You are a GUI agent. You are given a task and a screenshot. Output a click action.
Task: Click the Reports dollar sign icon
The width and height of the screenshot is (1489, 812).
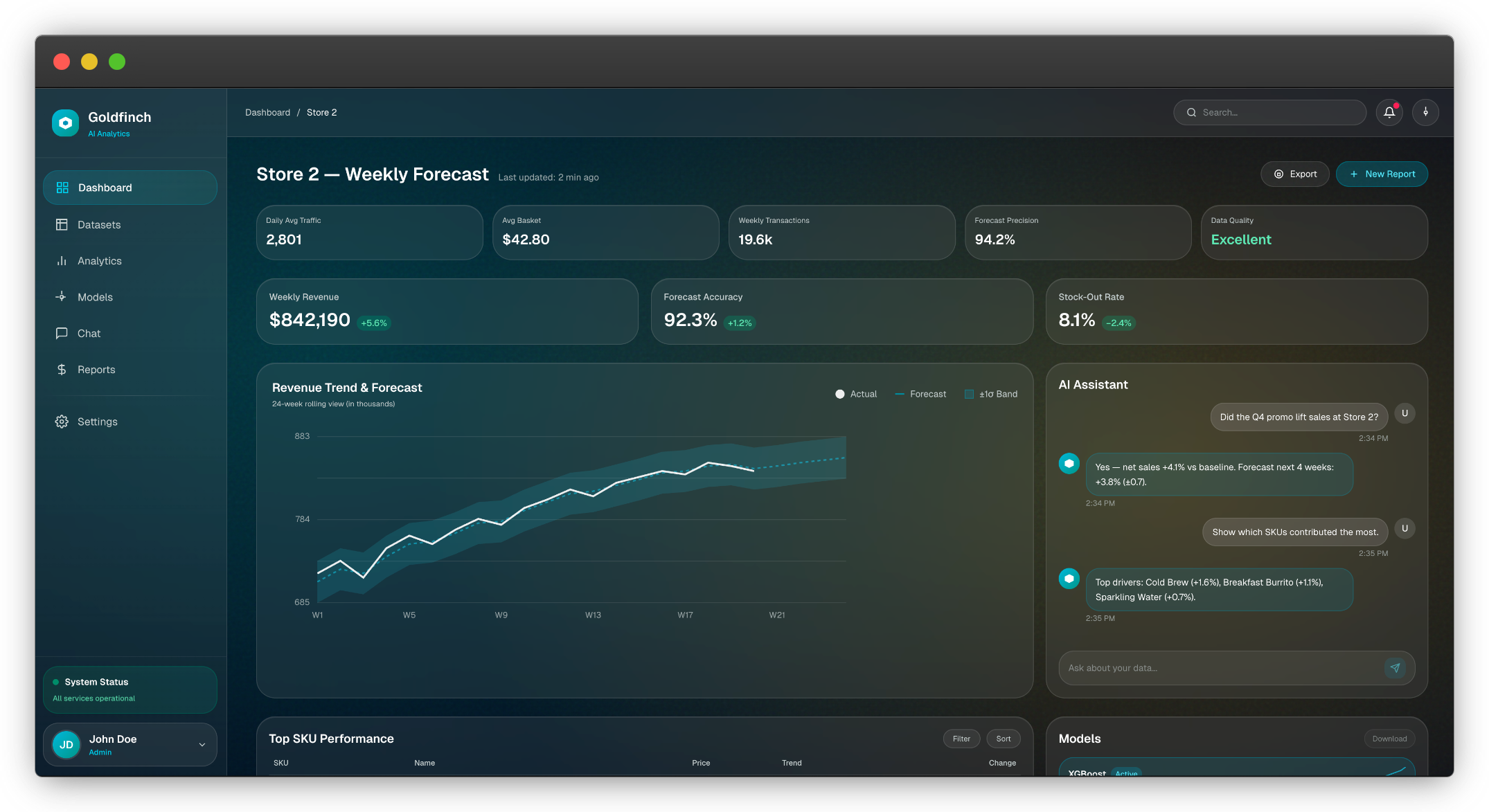(62, 370)
